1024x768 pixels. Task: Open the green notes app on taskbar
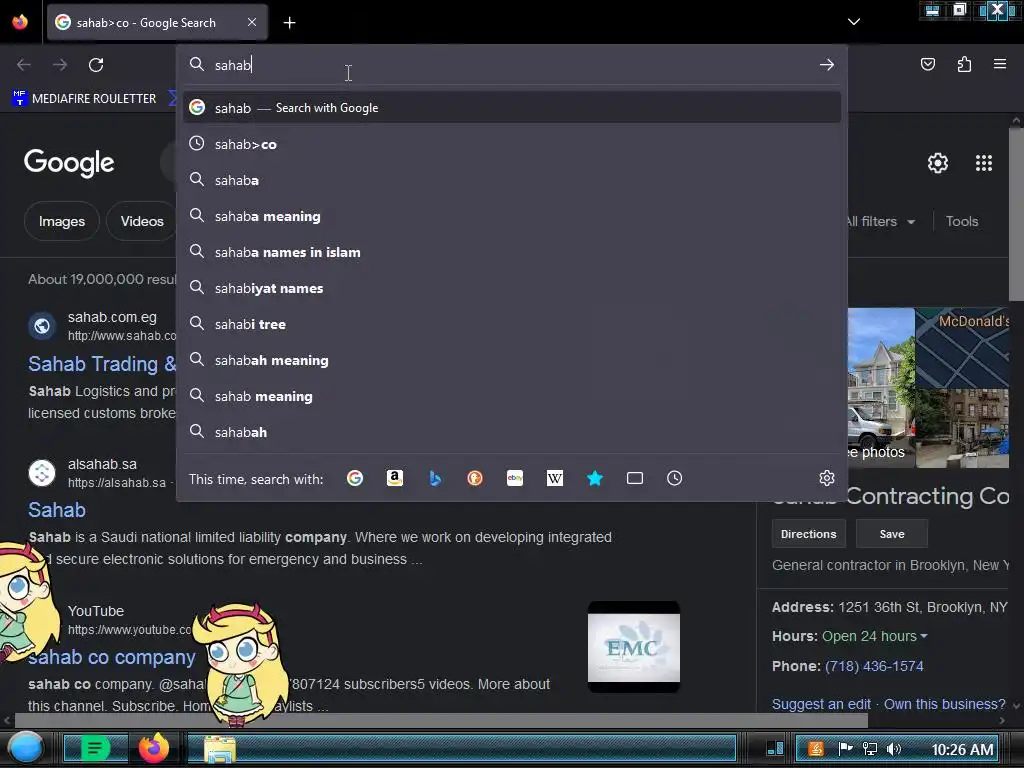(x=95, y=748)
